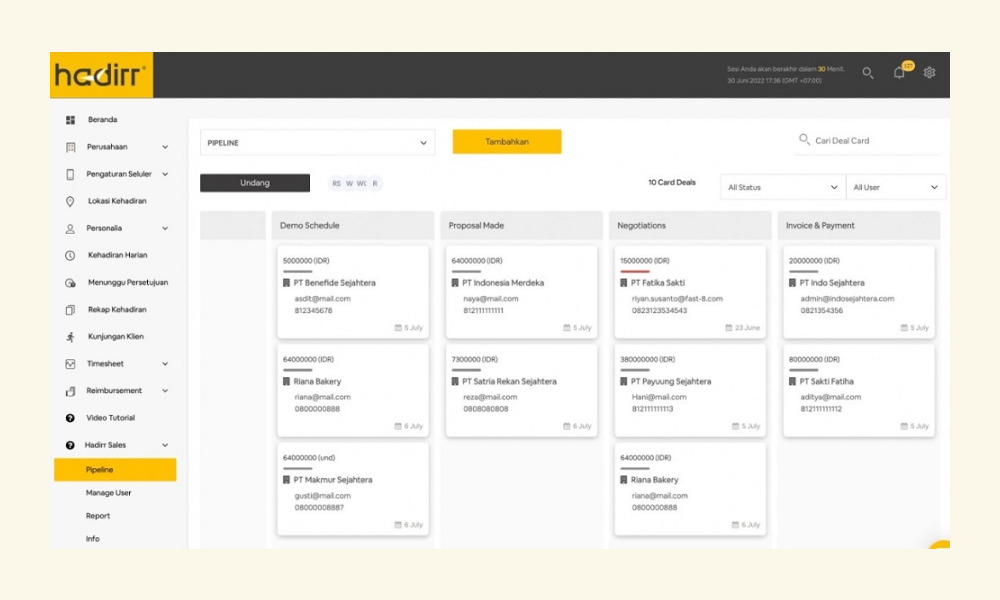1000x600 pixels.
Task: Click the Invoice & Payment column header
Action: (859, 226)
